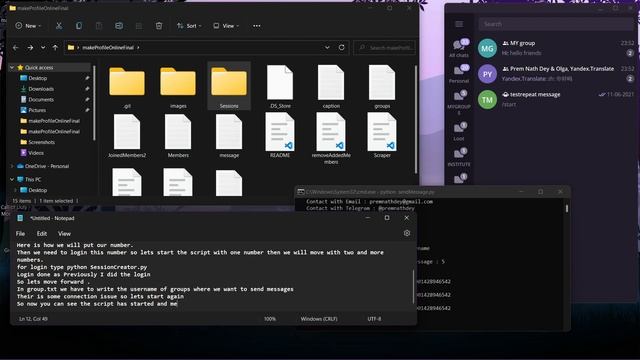Screen dimensions: 640x360
Task: Open Pictures in Quick access
Action: pos(37,110)
